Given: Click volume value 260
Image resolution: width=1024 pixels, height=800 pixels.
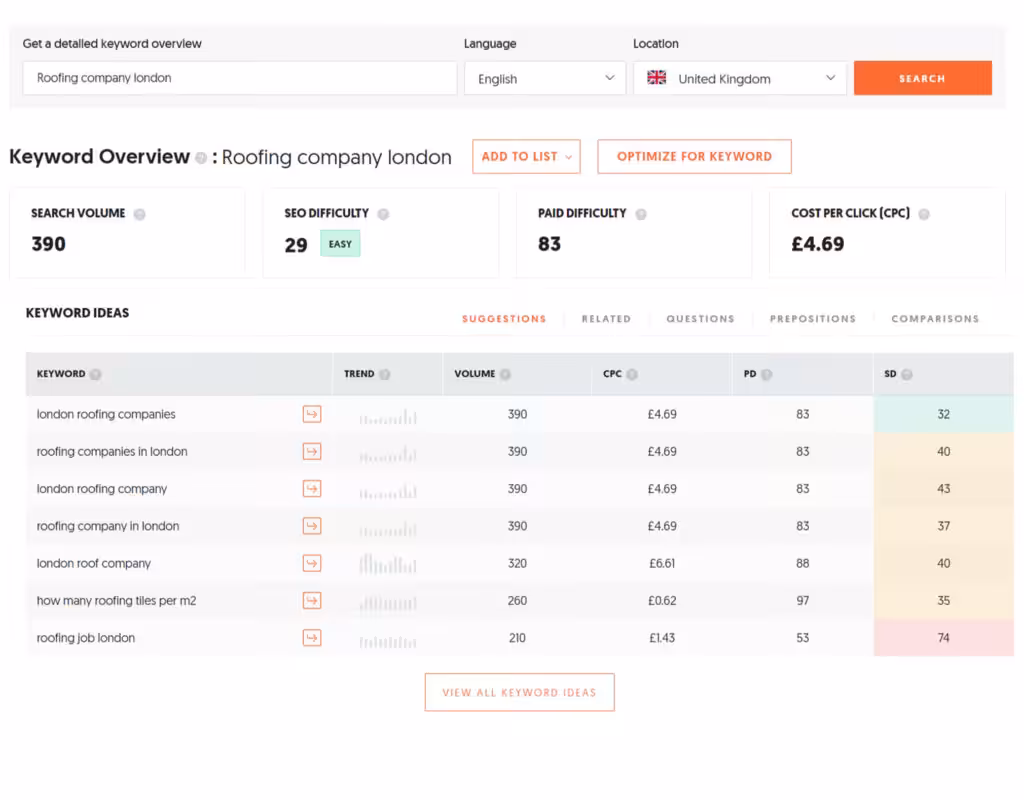Looking at the screenshot, I should pos(517,600).
